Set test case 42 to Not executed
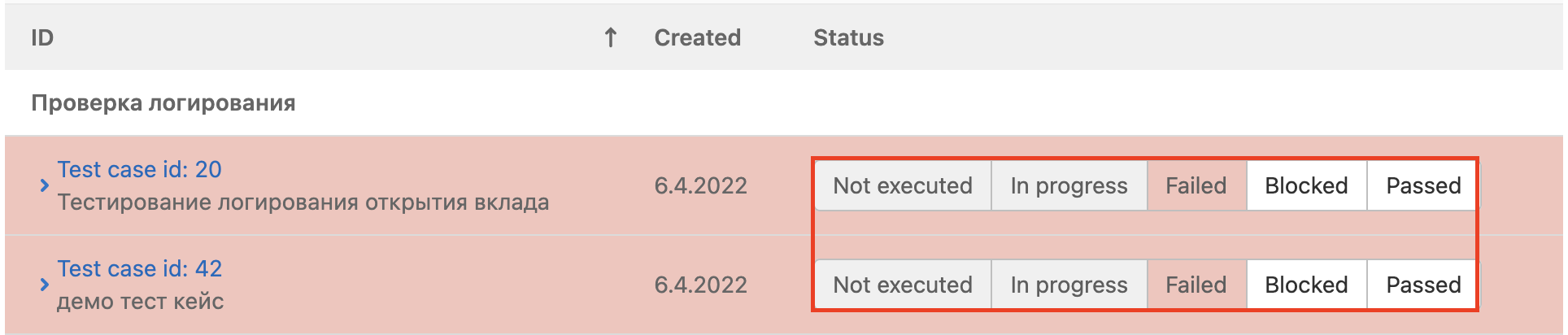Screen dimensions: 1568x335 coord(902,285)
